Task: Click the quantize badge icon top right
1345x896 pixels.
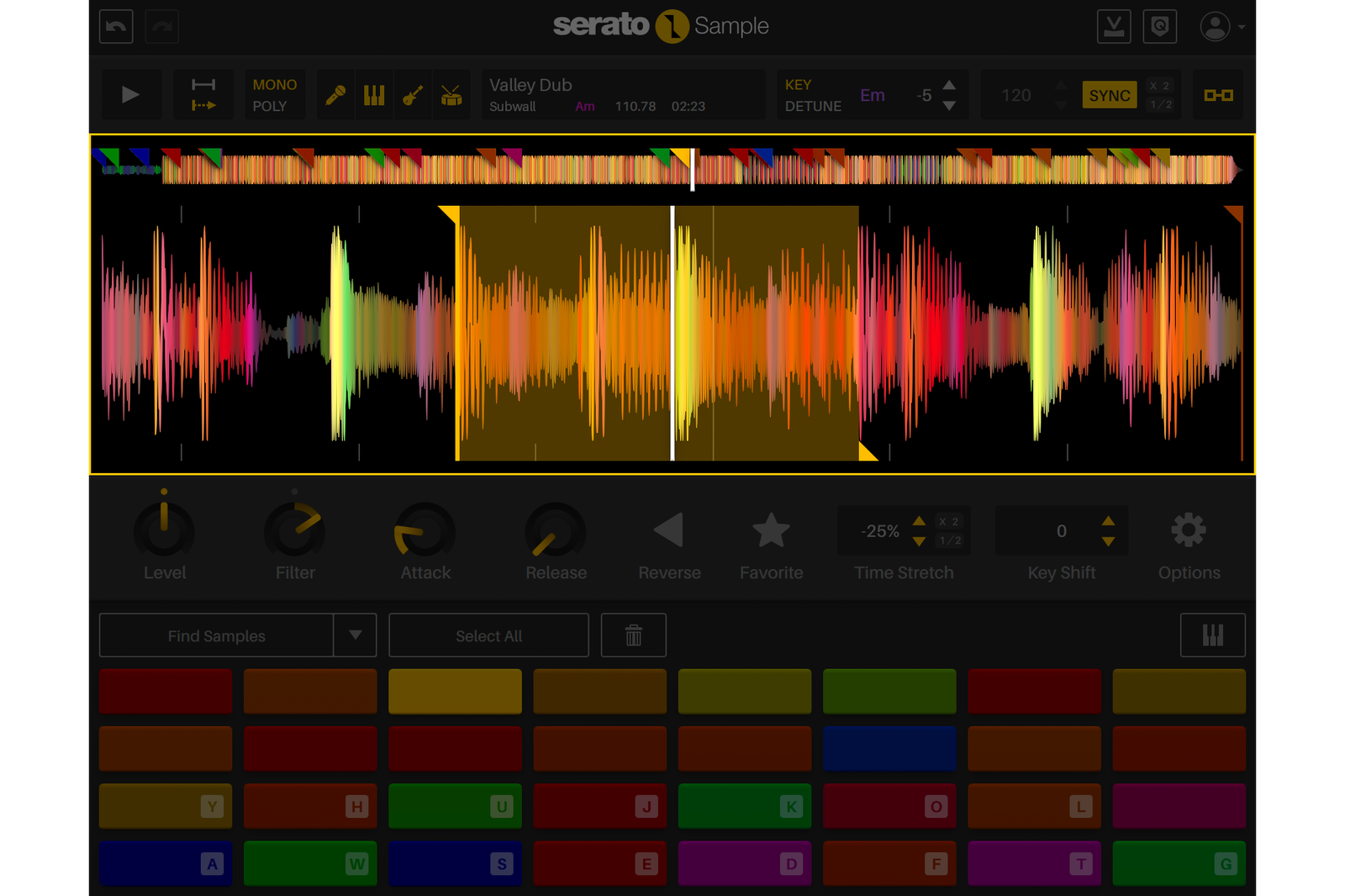Action: click(1160, 26)
